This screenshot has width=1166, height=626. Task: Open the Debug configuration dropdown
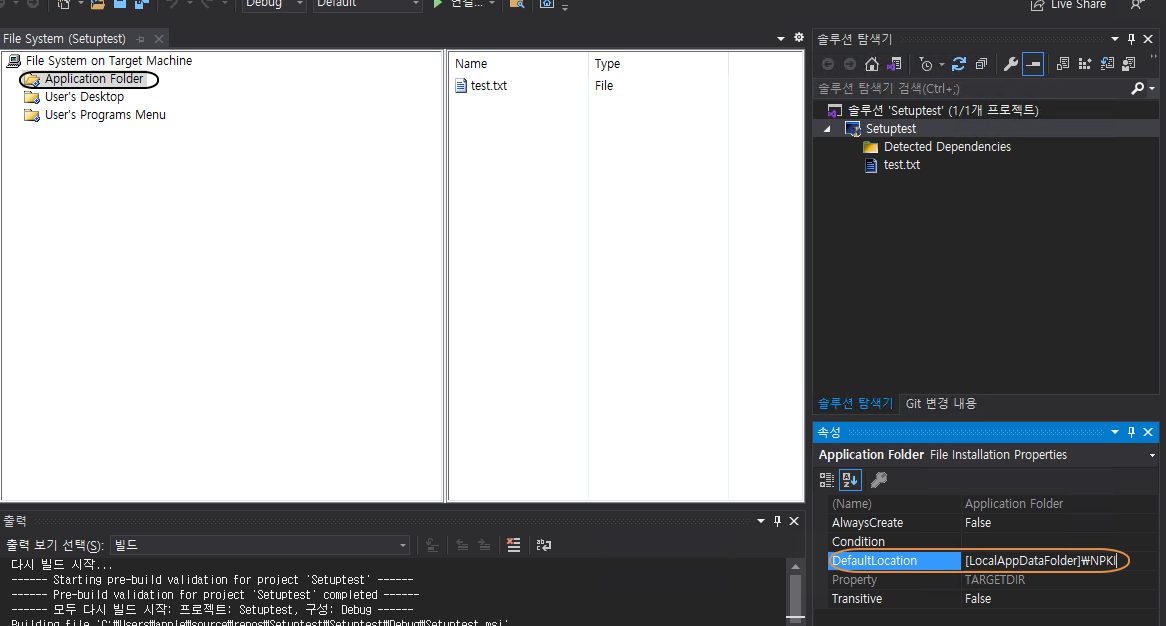(271, 4)
